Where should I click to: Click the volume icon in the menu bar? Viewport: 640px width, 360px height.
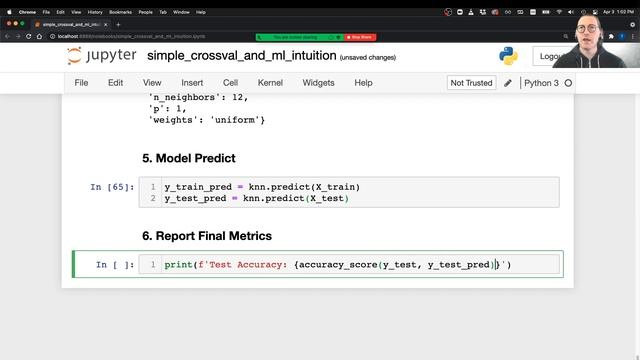point(571,12)
